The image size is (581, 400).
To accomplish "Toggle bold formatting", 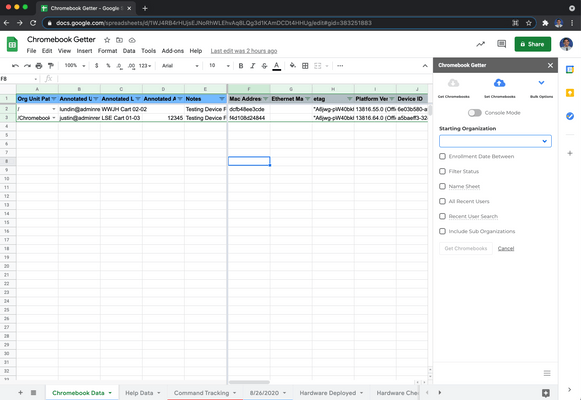I will point(241,66).
